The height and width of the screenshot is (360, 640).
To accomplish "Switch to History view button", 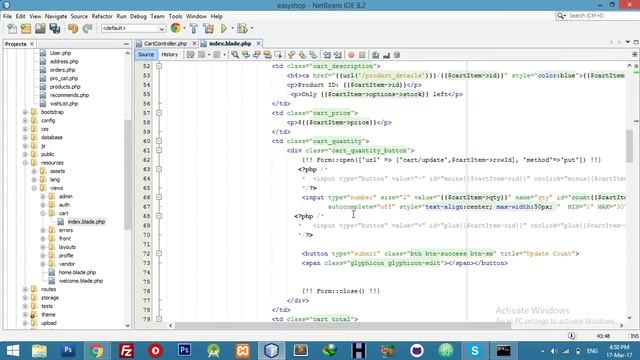I will click(x=169, y=55).
